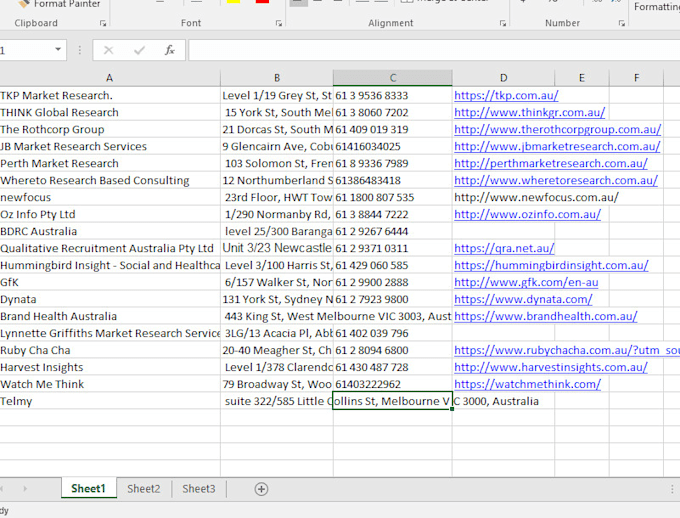This screenshot has height=518, width=680.
Task: Select phone cell '61 409 019 319'
Action: click(x=393, y=129)
